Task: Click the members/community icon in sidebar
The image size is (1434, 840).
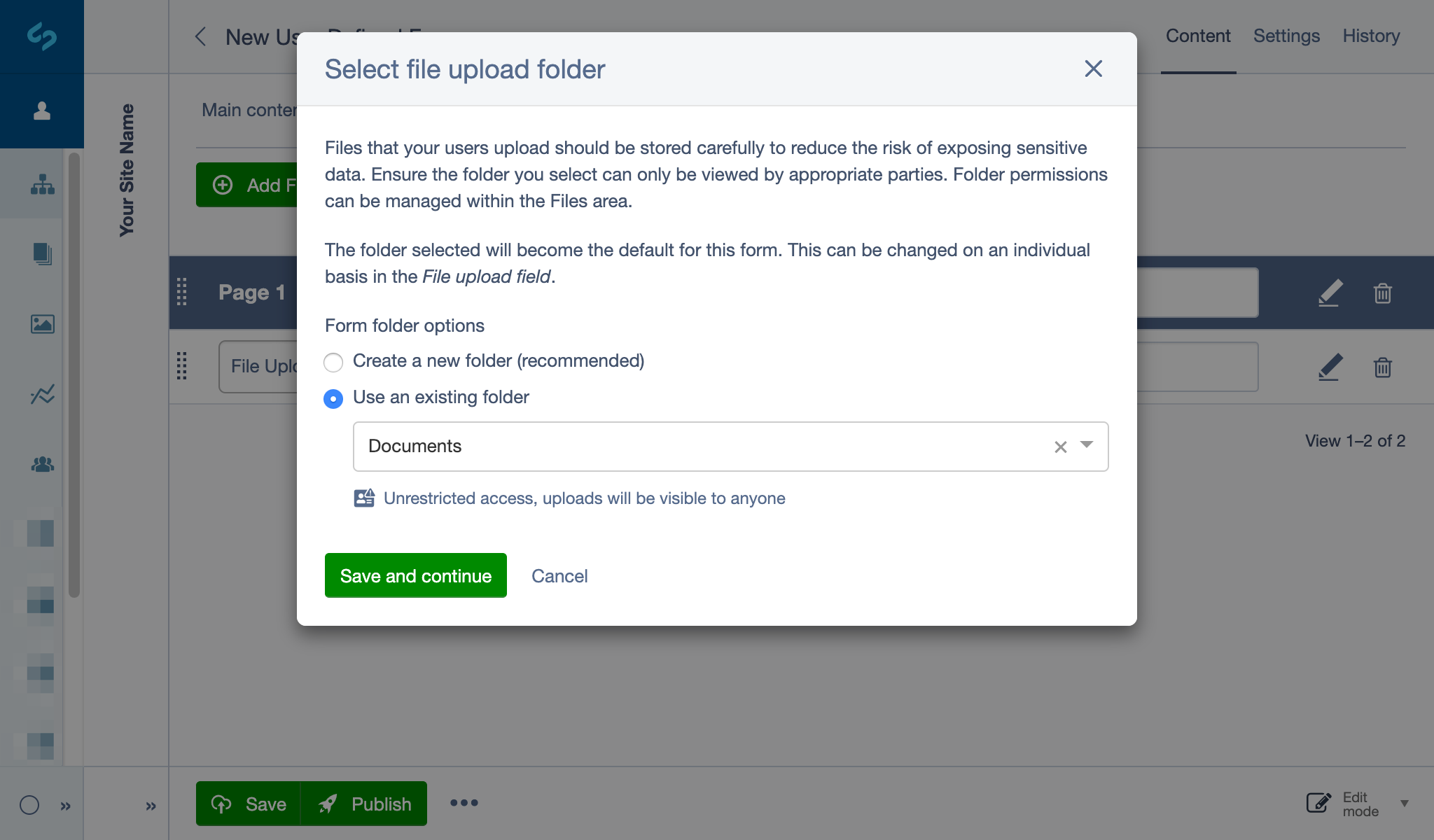Action: 40,463
